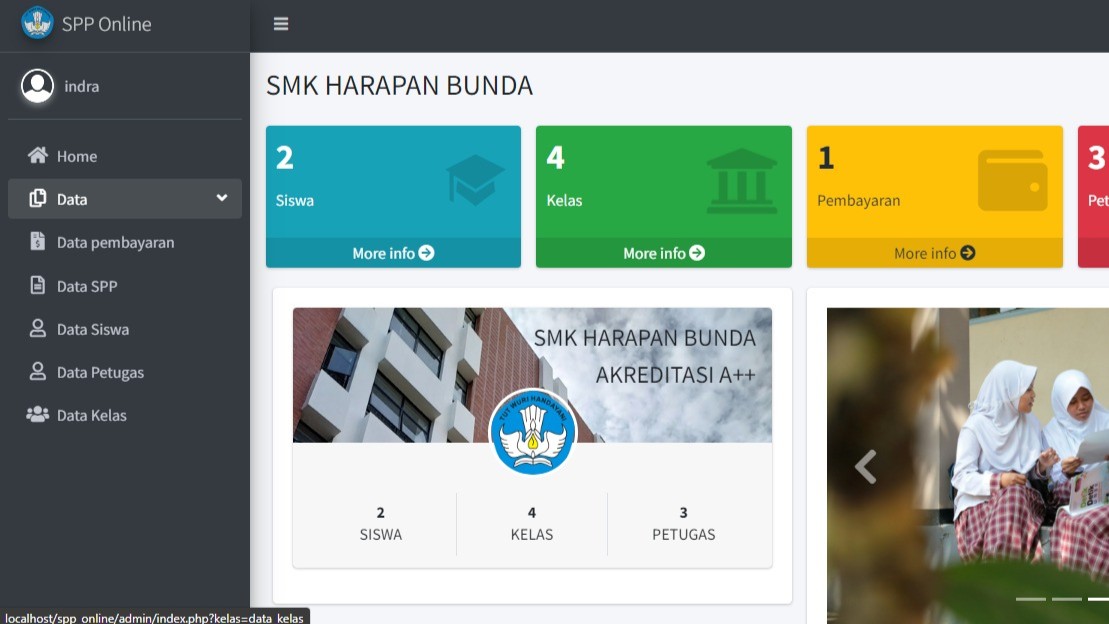Select the first carousel slide indicator
1109x624 pixels.
click(x=1030, y=599)
